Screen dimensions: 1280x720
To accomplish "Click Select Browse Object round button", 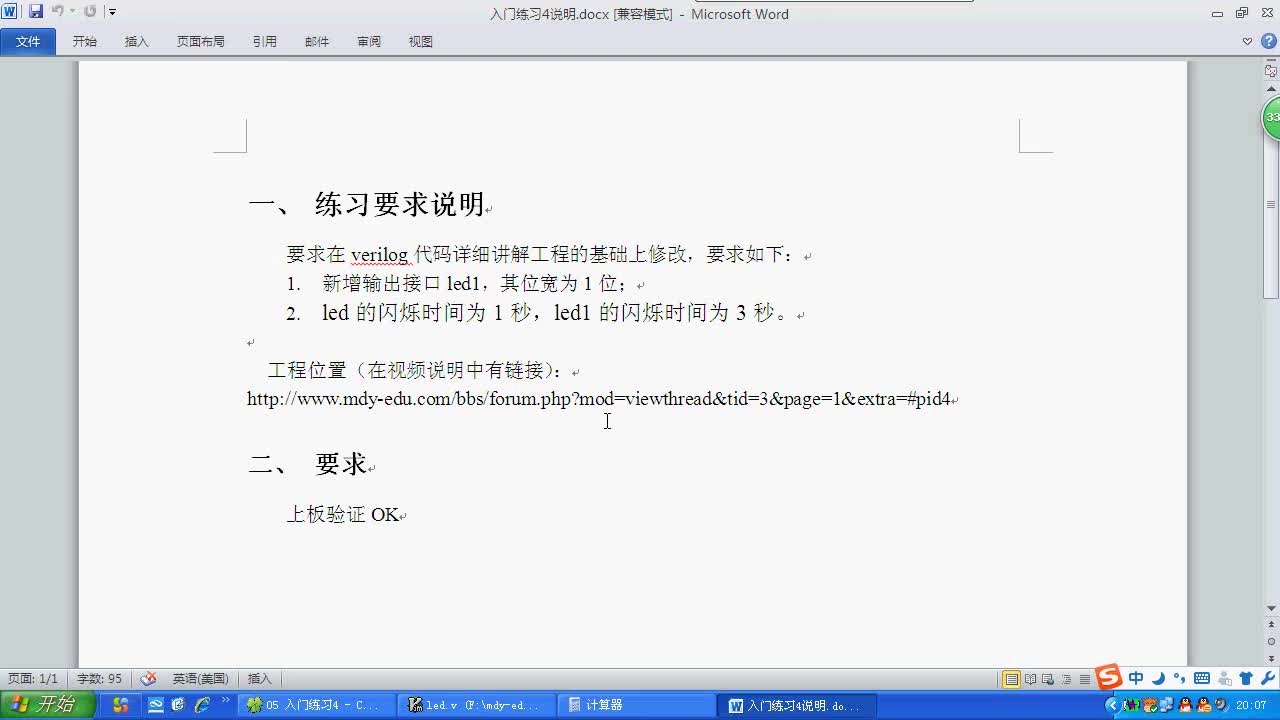I will coord(1272,641).
